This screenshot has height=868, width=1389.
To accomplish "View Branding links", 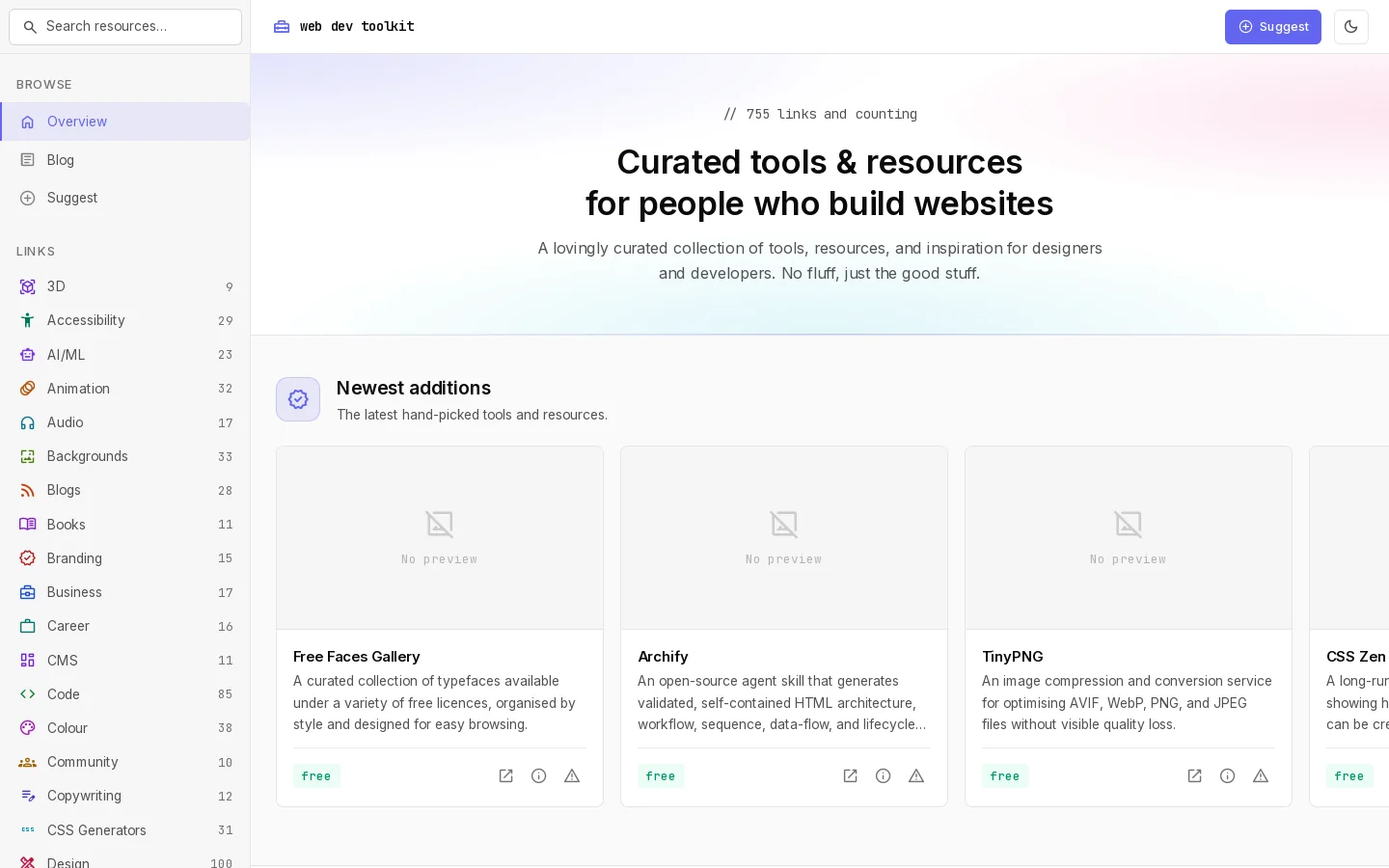I will tap(125, 558).
